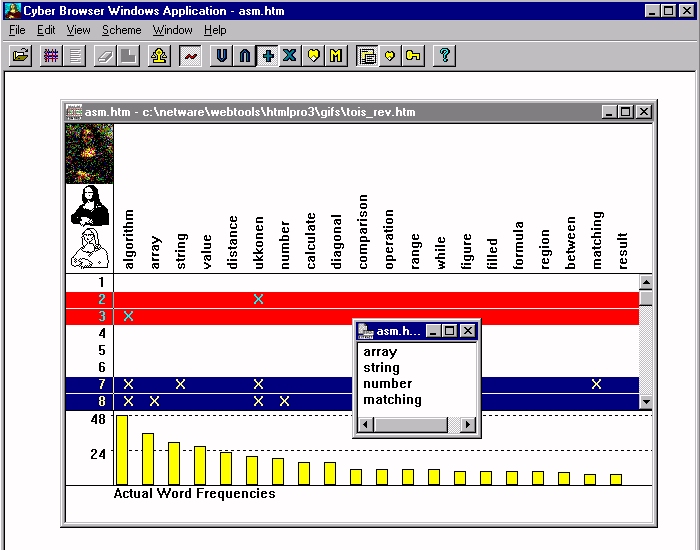This screenshot has width=700, height=550.
Task: Toggle the plus sign toolbar button
Action: tap(268, 56)
